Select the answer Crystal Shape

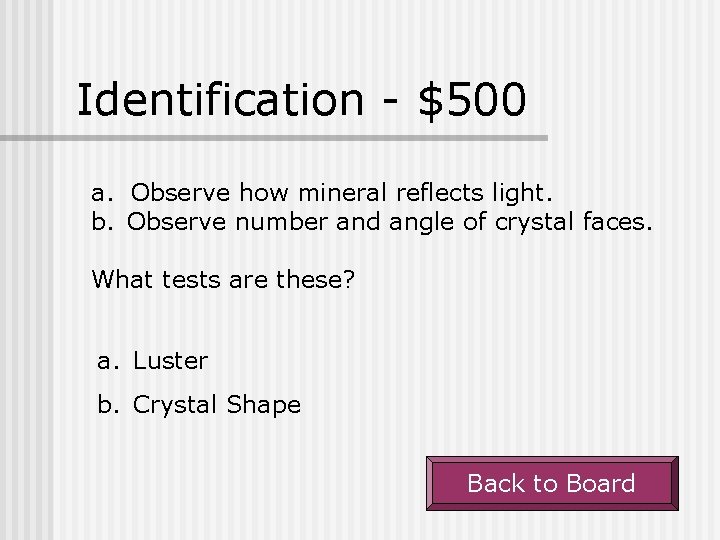(x=216, y=405)
